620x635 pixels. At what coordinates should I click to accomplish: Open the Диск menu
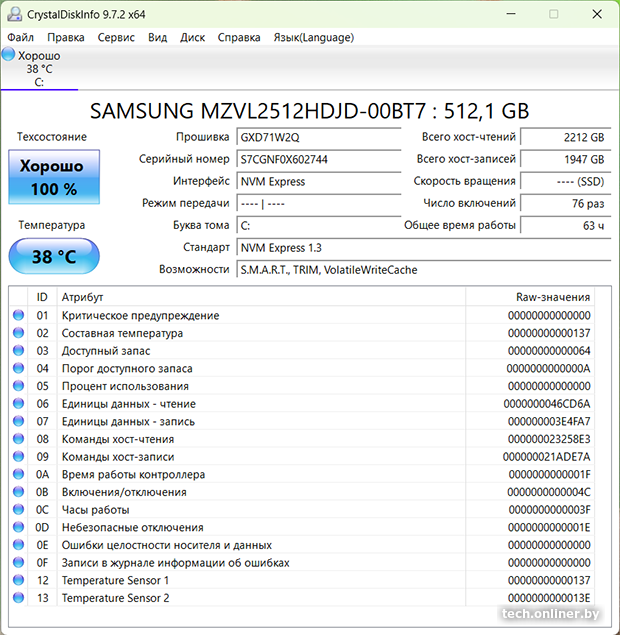pyautogui.click(x=193, y=37)
